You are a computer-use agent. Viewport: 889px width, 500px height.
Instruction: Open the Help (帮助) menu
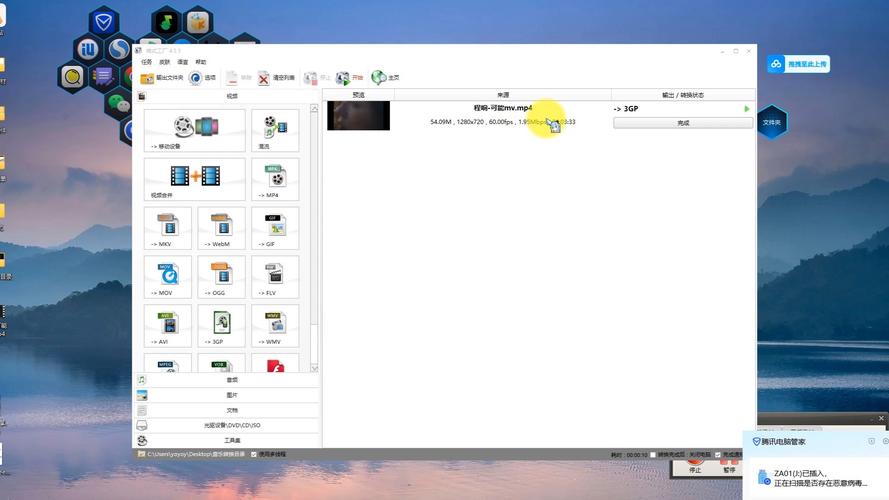[x=200, y=62]
